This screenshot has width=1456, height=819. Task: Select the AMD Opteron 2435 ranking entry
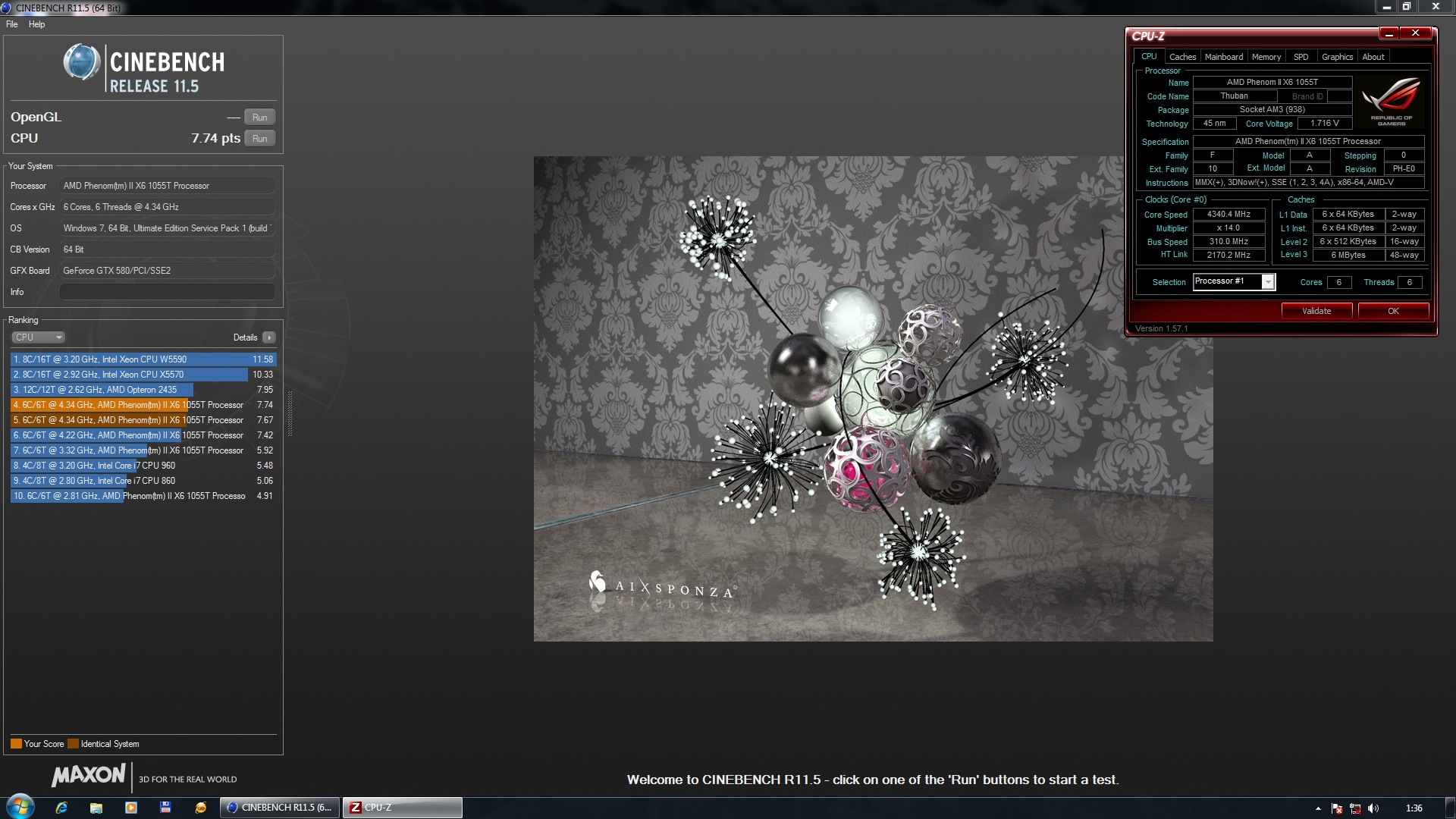(x=143, y=390)
